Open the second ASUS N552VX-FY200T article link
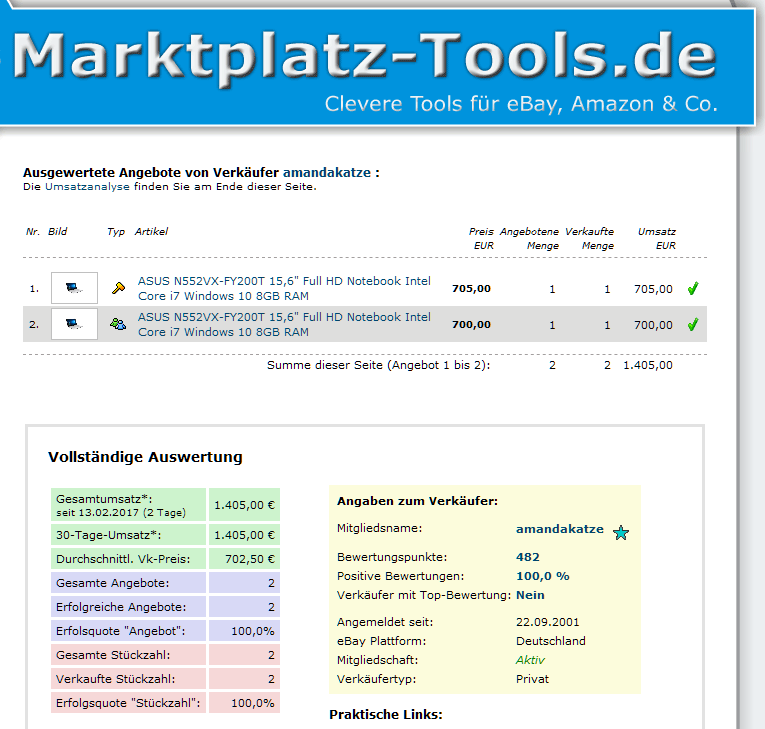The height and width of the screenshot is (729, 765). click(284, 324)
